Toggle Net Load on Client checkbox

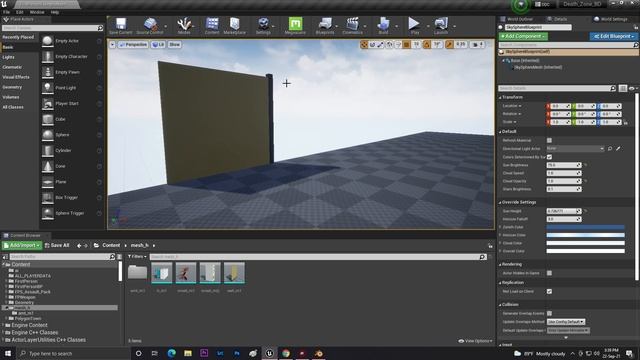coord(549,291)
